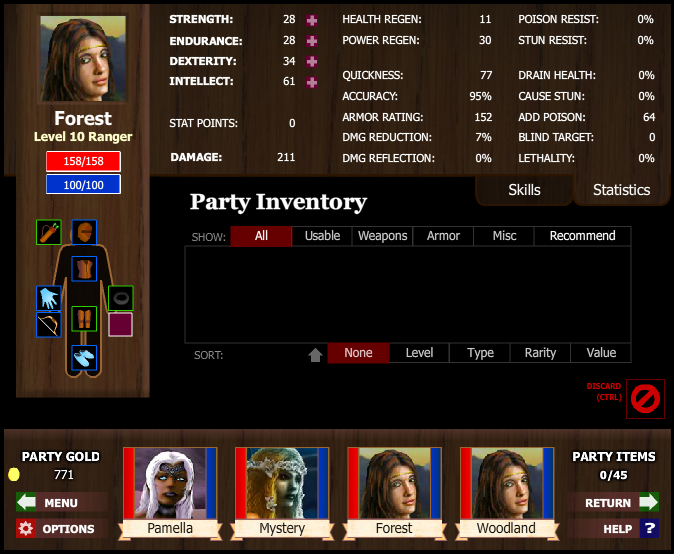Sort inventory by Type

click(480, 353)
